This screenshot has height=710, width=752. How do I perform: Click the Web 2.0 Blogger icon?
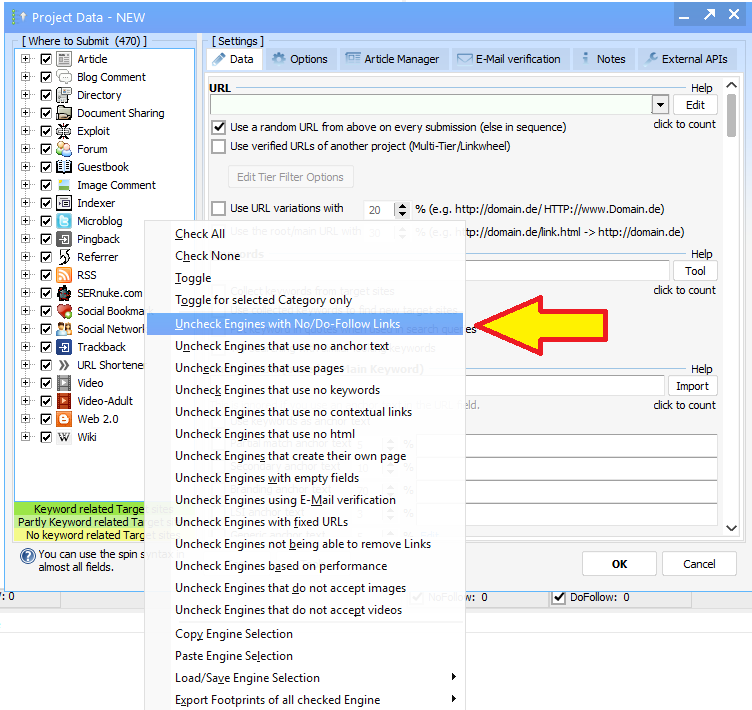(64, 419)
